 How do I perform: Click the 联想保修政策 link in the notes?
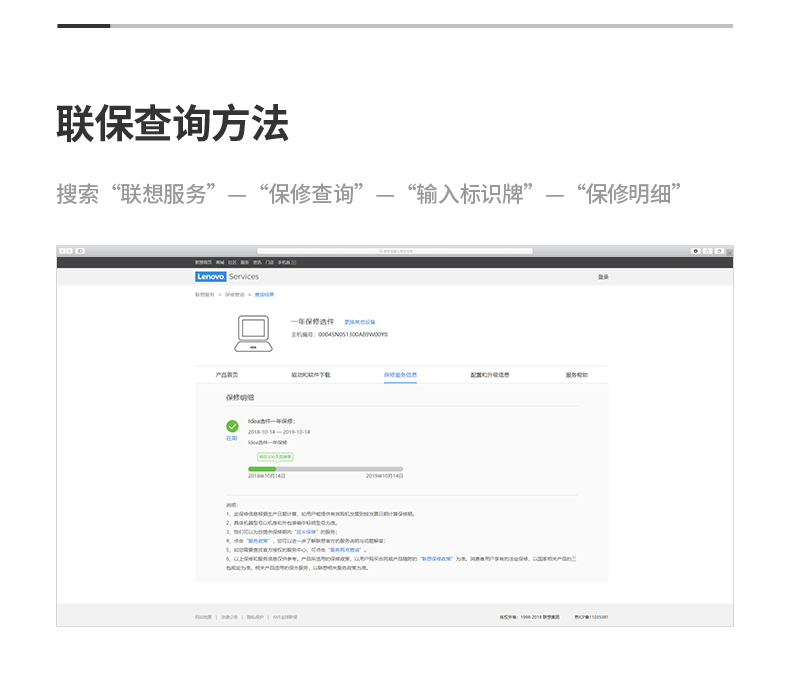437,559
